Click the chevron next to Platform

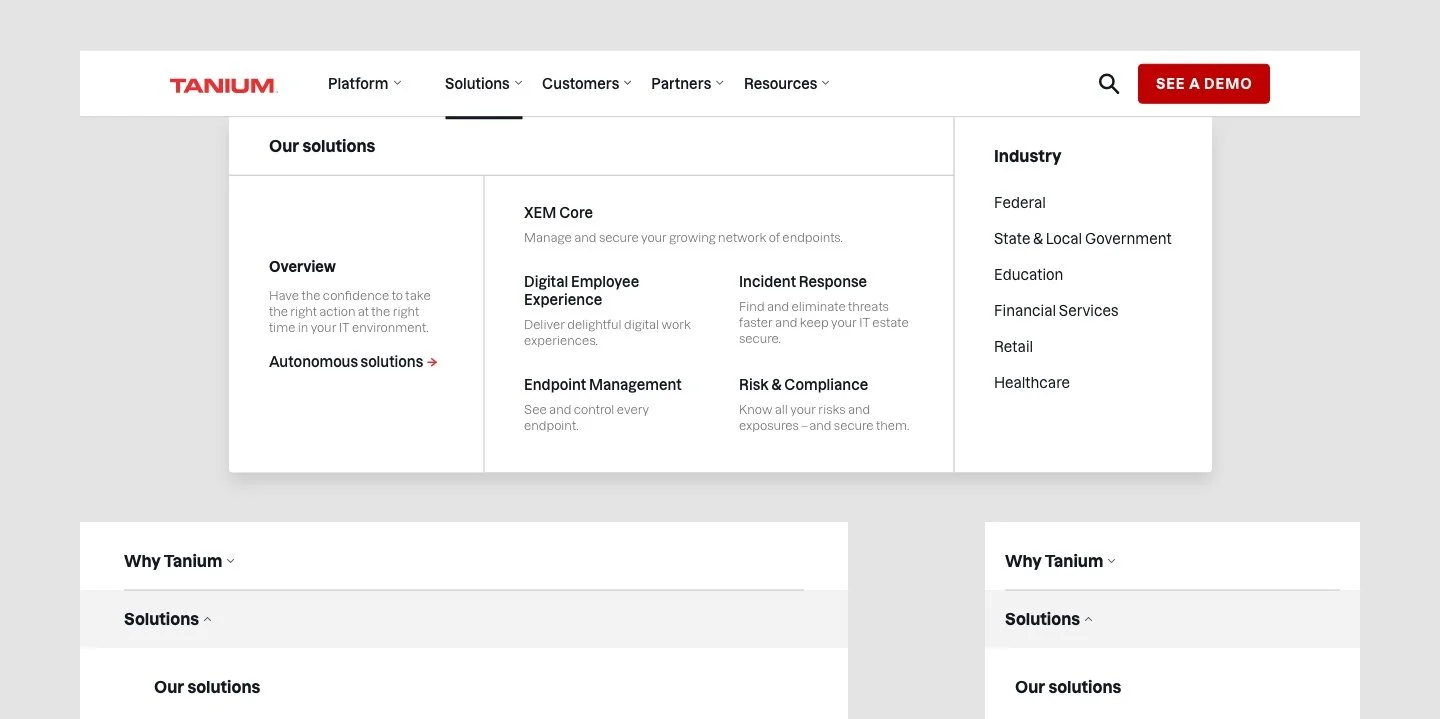(397, 83)
